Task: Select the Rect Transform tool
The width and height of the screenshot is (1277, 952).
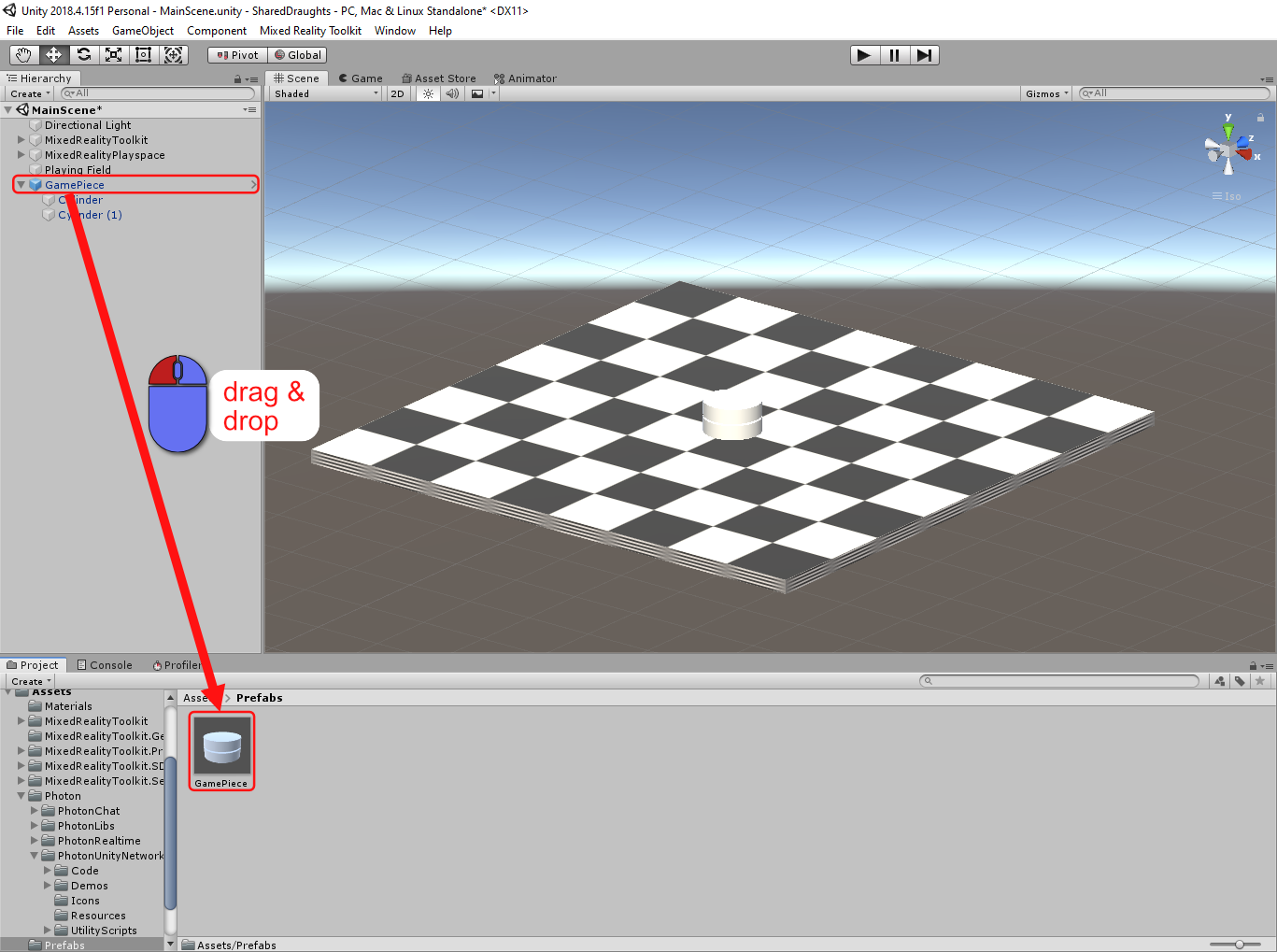Action: 143,55
